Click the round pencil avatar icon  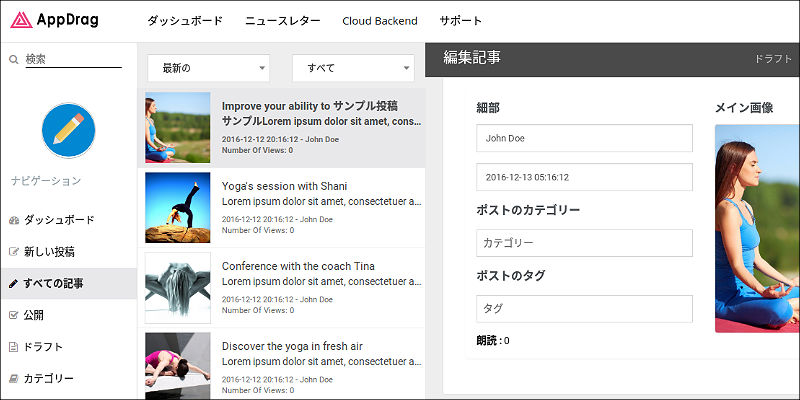pos(68,130)
